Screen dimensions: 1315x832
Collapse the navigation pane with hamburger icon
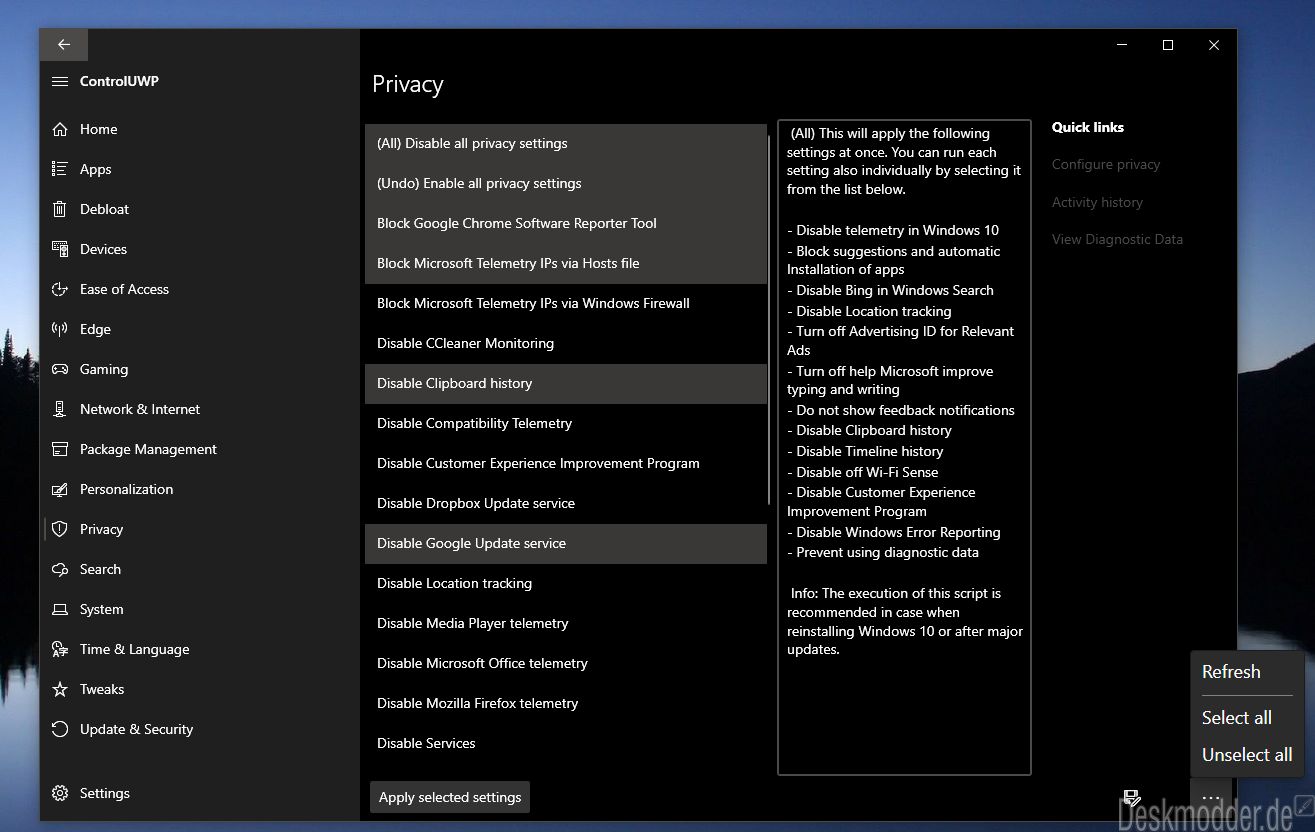(x=60, y=81)
